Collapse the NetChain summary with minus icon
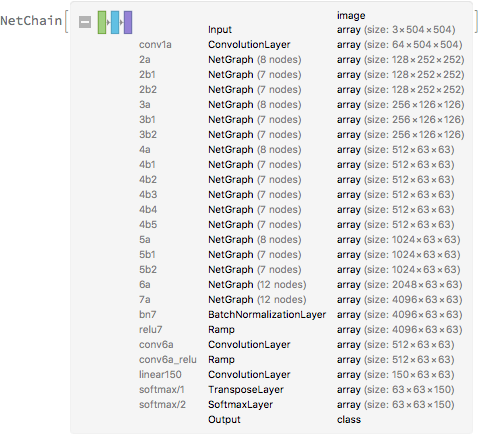This screenshot has width=481, height=436. point(85,22)
